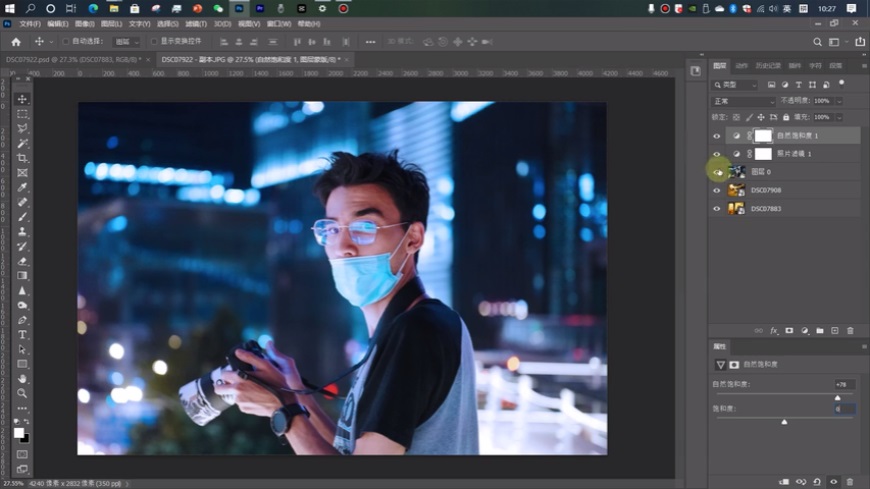Open the Properties panel options menu
870x489 pixels.
tap(864, 346)
